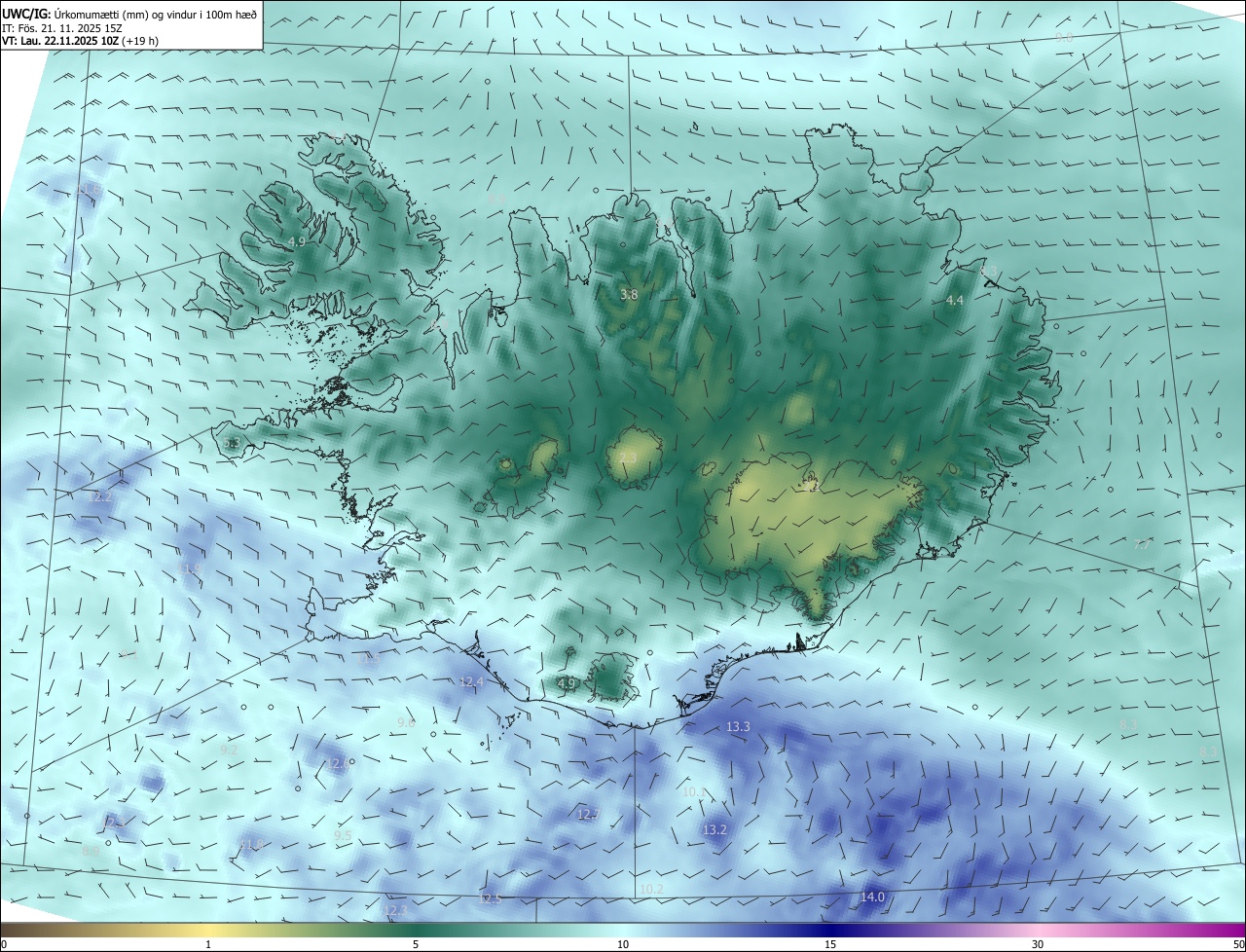Click the 10.2 value near the bottom centre

651,889
